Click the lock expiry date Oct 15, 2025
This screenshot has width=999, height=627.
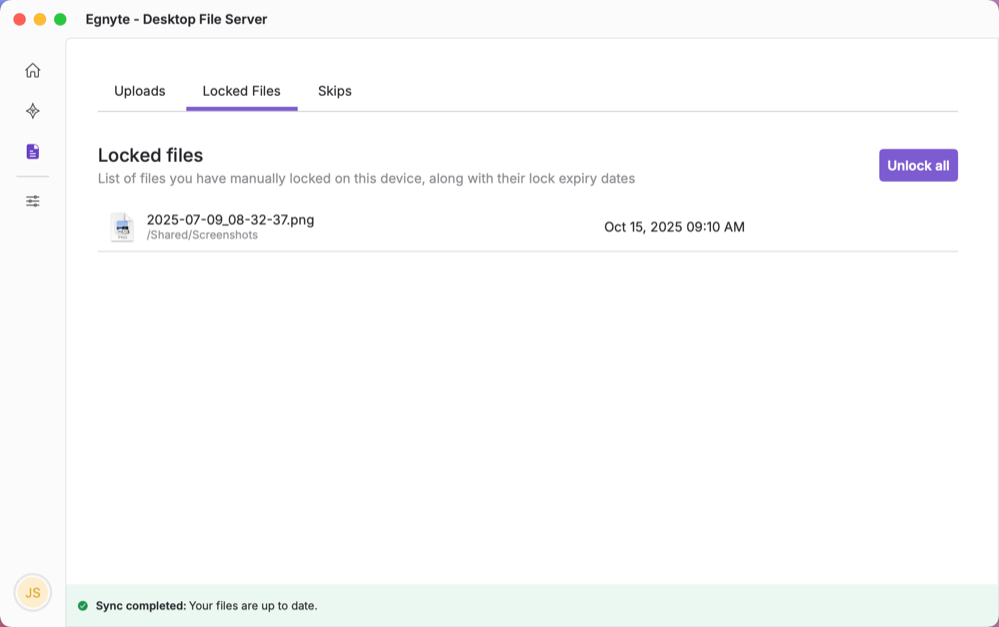point(673,227)
